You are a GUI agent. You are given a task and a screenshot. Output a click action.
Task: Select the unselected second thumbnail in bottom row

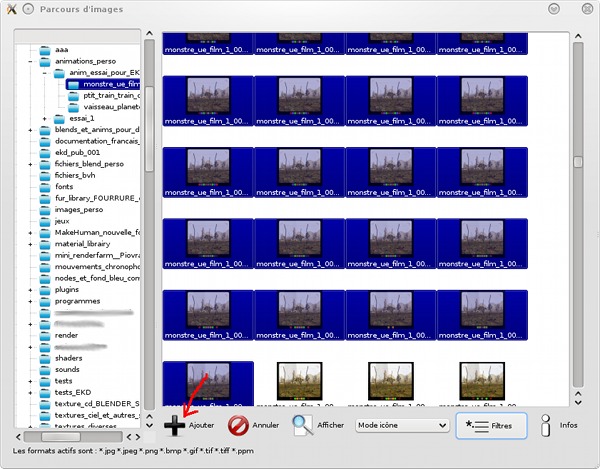pos(299,384)
